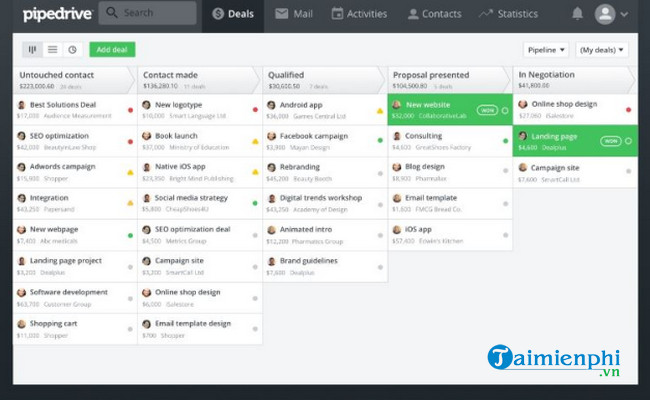The height and width of the screenshot is (400, 650).
Task: Open the Statistics tab
Action: pos(508,14)
